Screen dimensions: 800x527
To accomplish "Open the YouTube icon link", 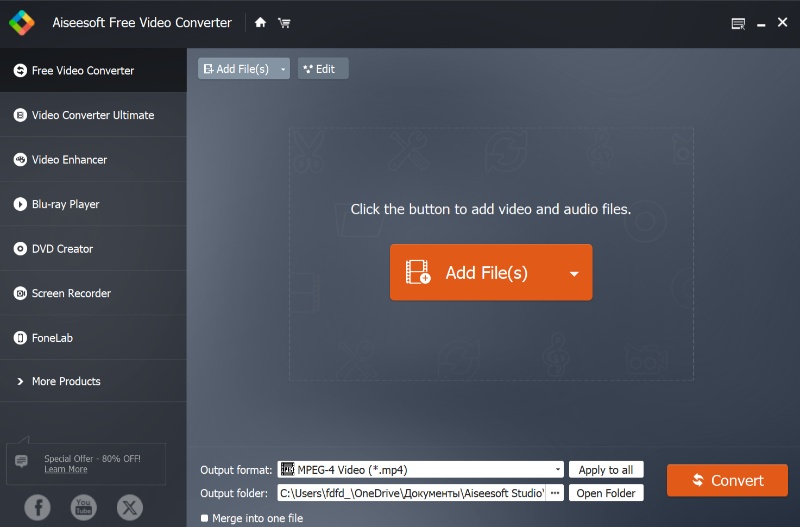I will pyautogui.click(x=84, y=507).
